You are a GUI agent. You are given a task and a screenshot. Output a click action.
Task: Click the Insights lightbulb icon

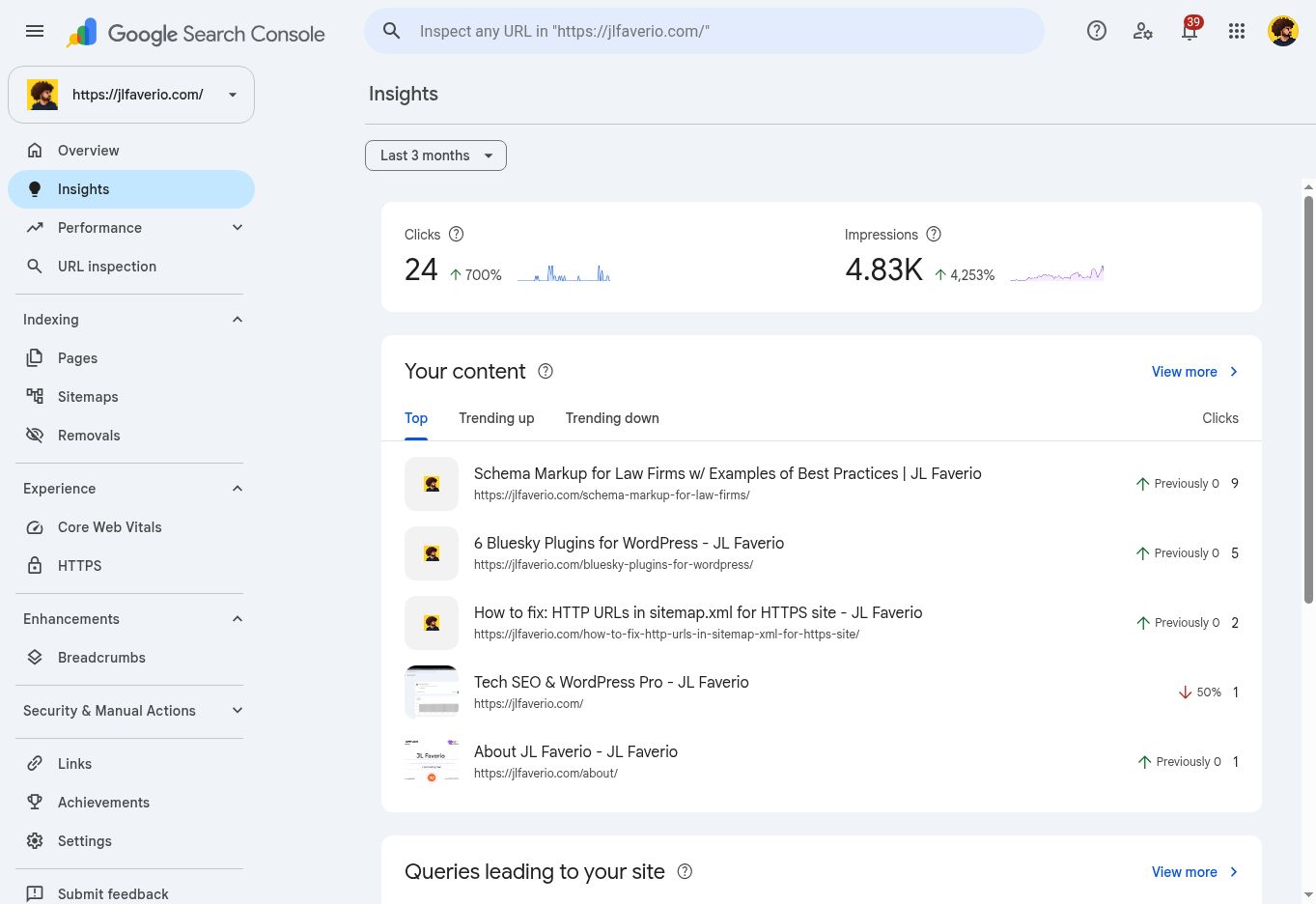pos(35,189)
